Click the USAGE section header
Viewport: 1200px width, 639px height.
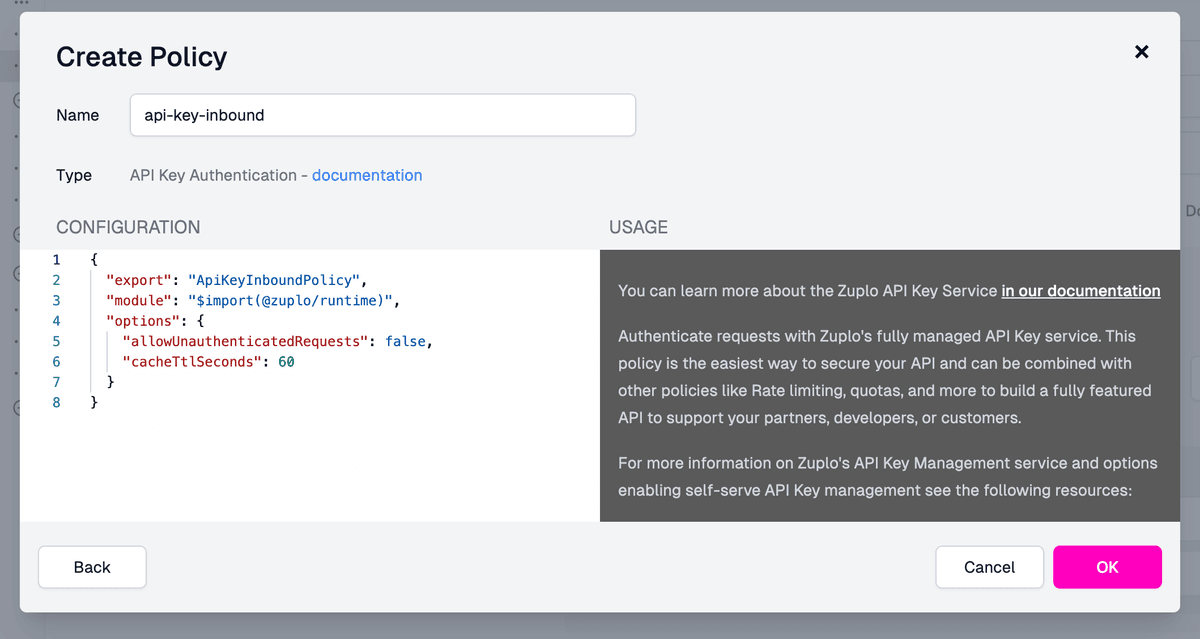(638, 227)
